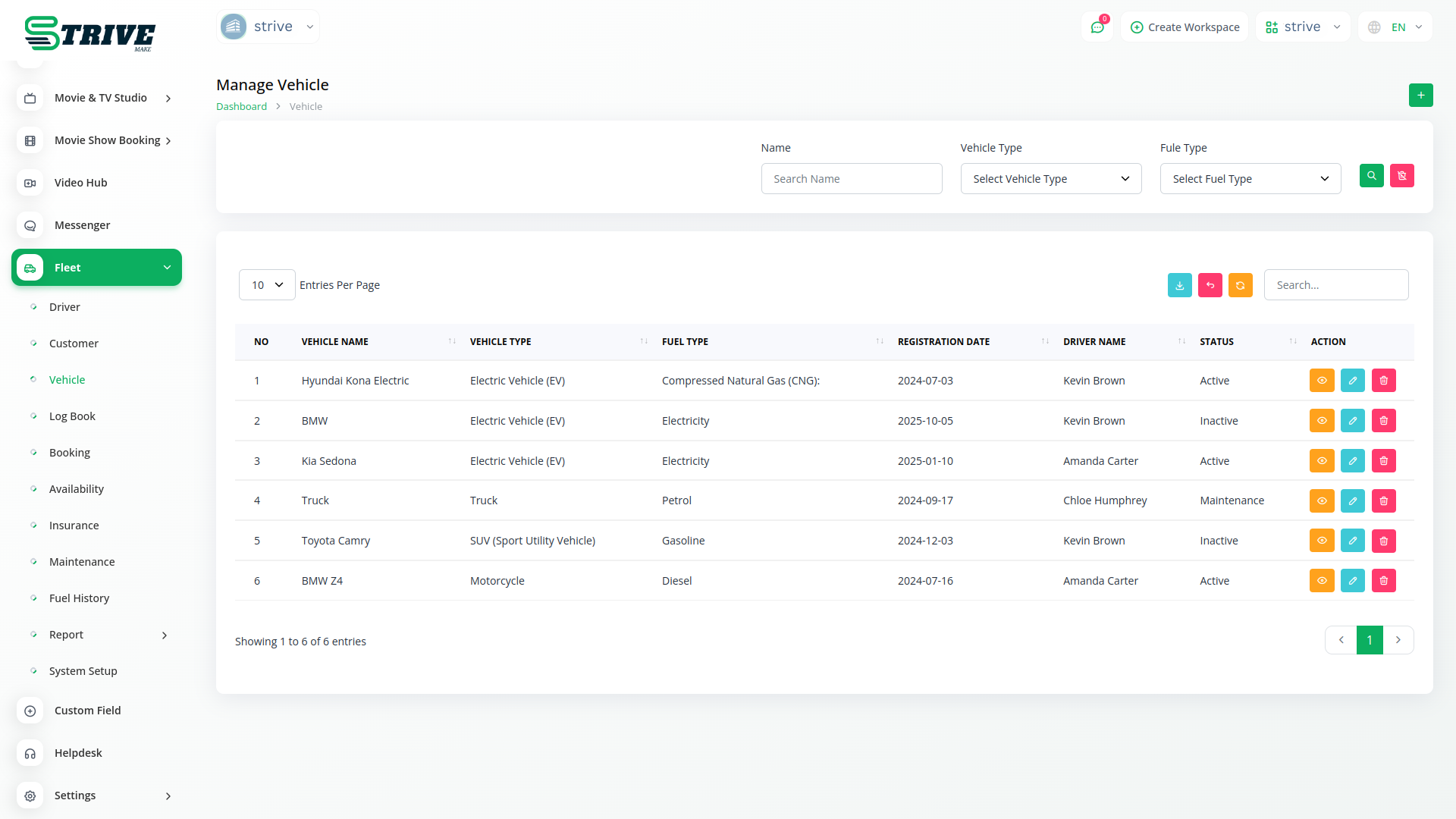Open the Select Fuel Type dropdown
1456x819 pixels.
pyautogui.click(x=1250, y=179)
